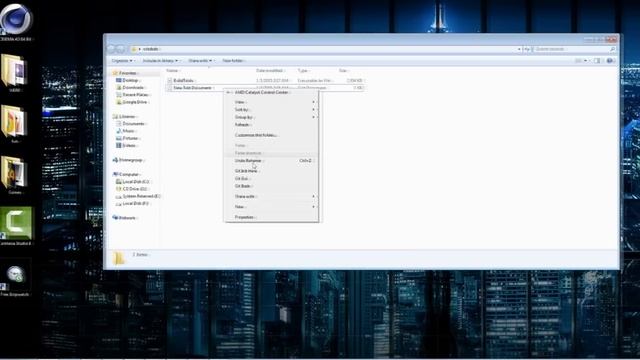Select the Libraries header in the sidebar
Viewport: 640px width, 360px height.
pos(124,117)
